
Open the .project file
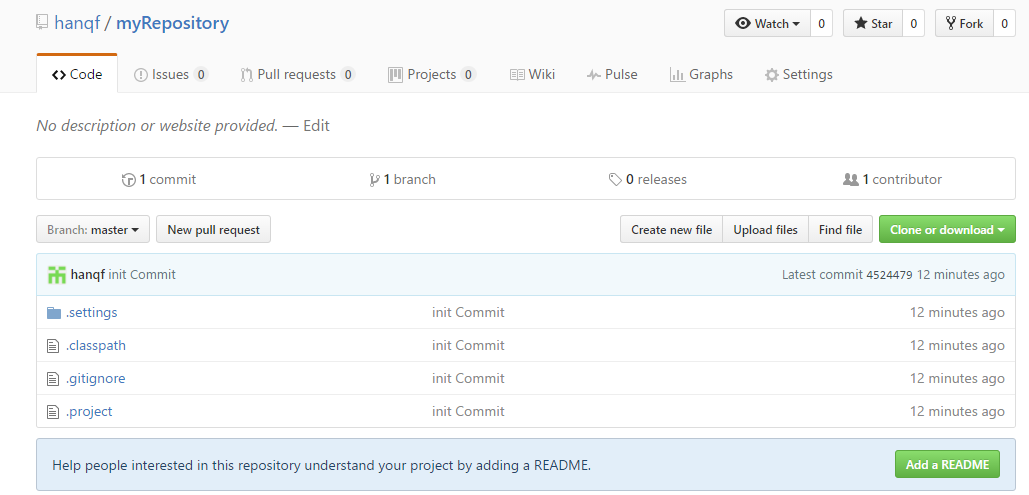tap(89, 412)
